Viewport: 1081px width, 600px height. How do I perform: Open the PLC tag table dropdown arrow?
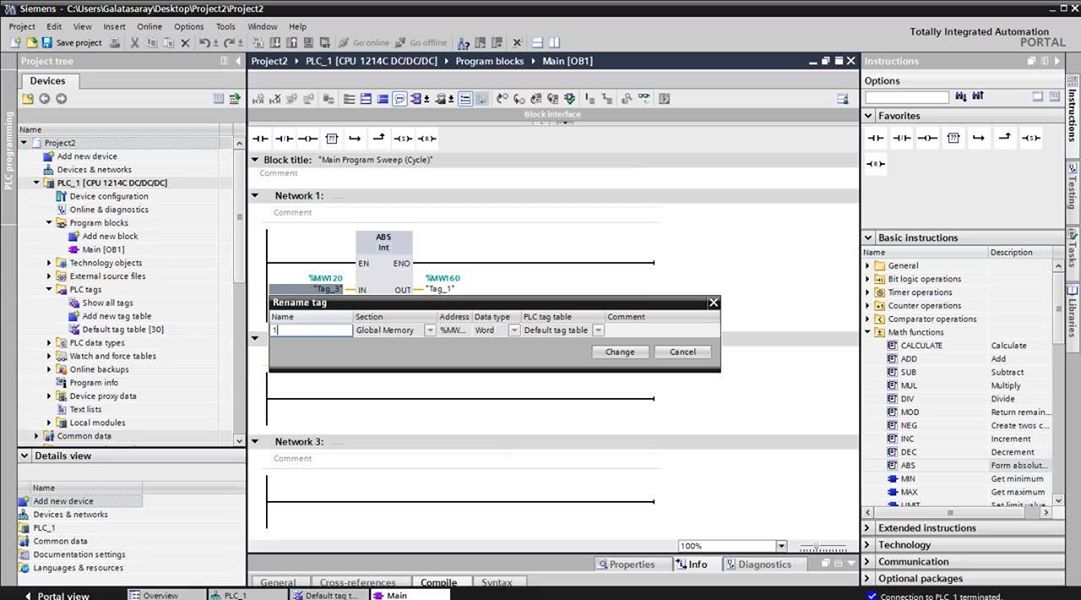tap(598, 330)
